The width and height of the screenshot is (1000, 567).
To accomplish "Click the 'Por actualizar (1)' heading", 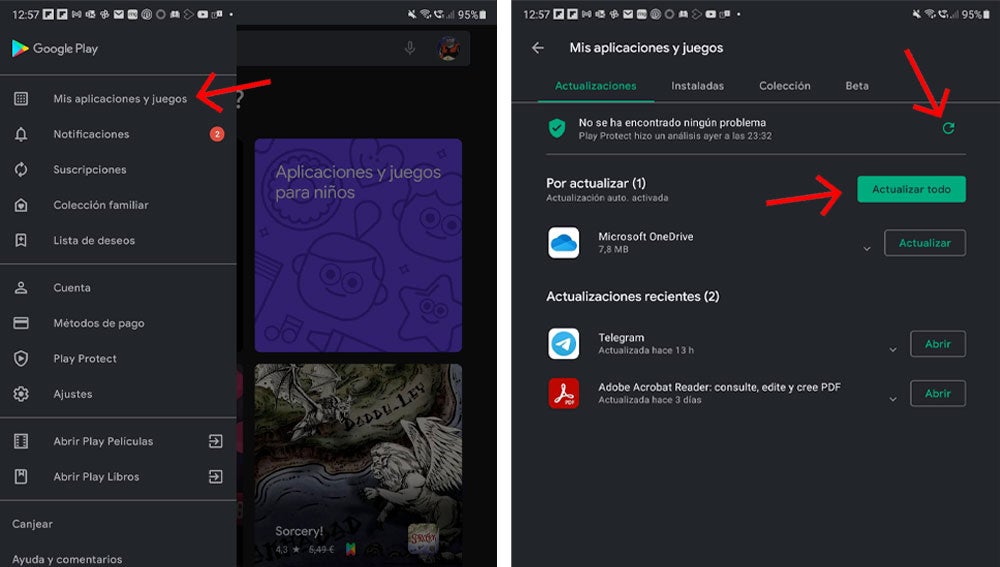I will point(596,183).
